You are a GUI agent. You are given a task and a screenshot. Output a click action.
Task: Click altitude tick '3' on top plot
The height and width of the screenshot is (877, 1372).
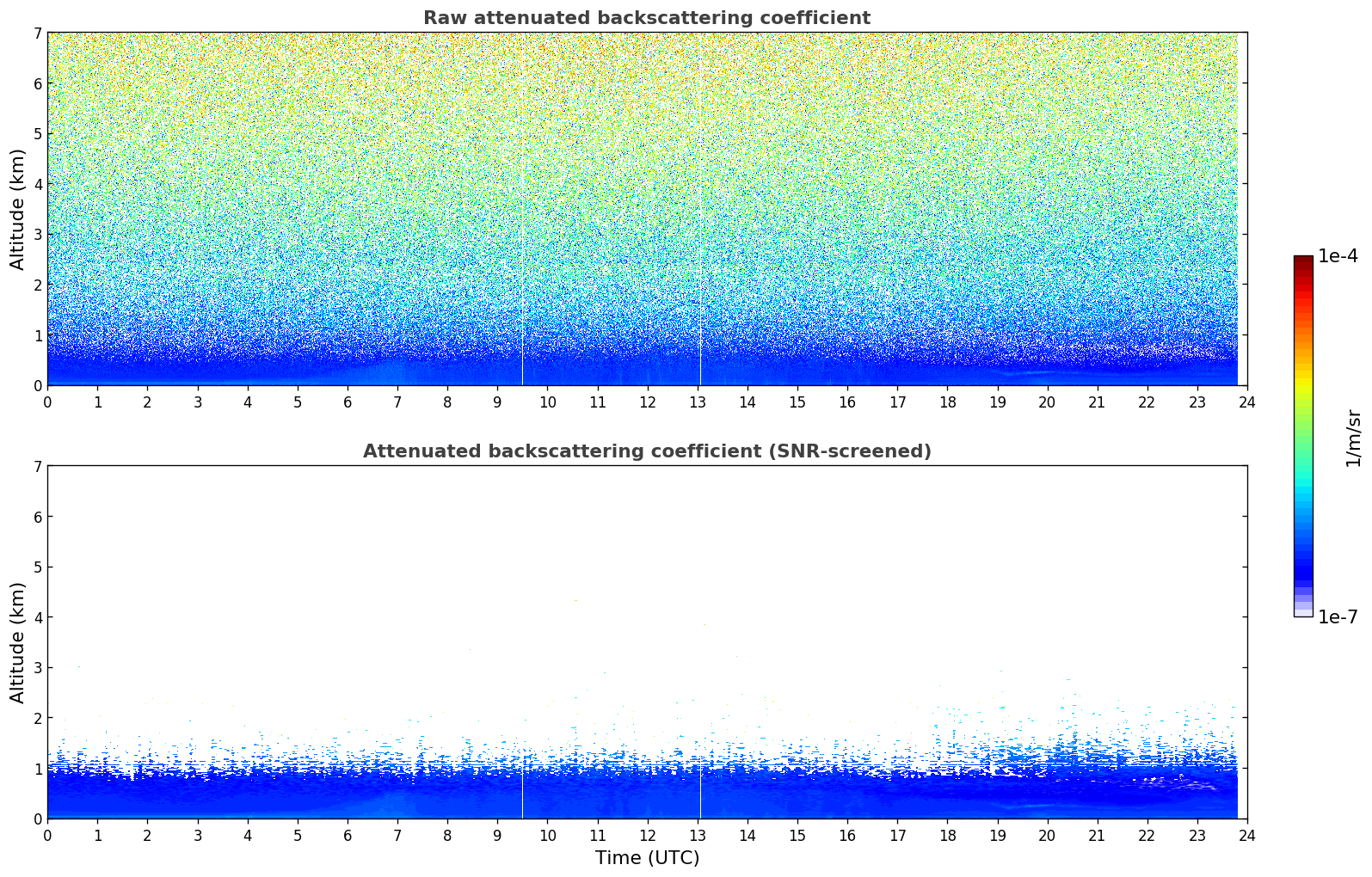pyautogui.click(x=38, y=235)
